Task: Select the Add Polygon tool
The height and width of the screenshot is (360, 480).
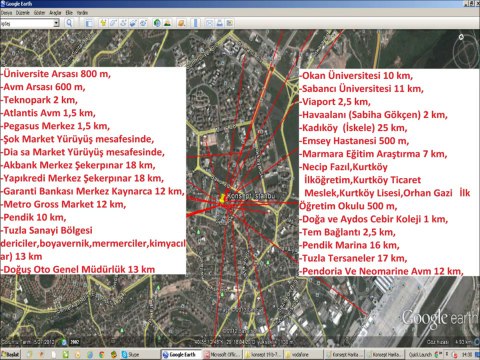Action: click(x=113, y=23)
